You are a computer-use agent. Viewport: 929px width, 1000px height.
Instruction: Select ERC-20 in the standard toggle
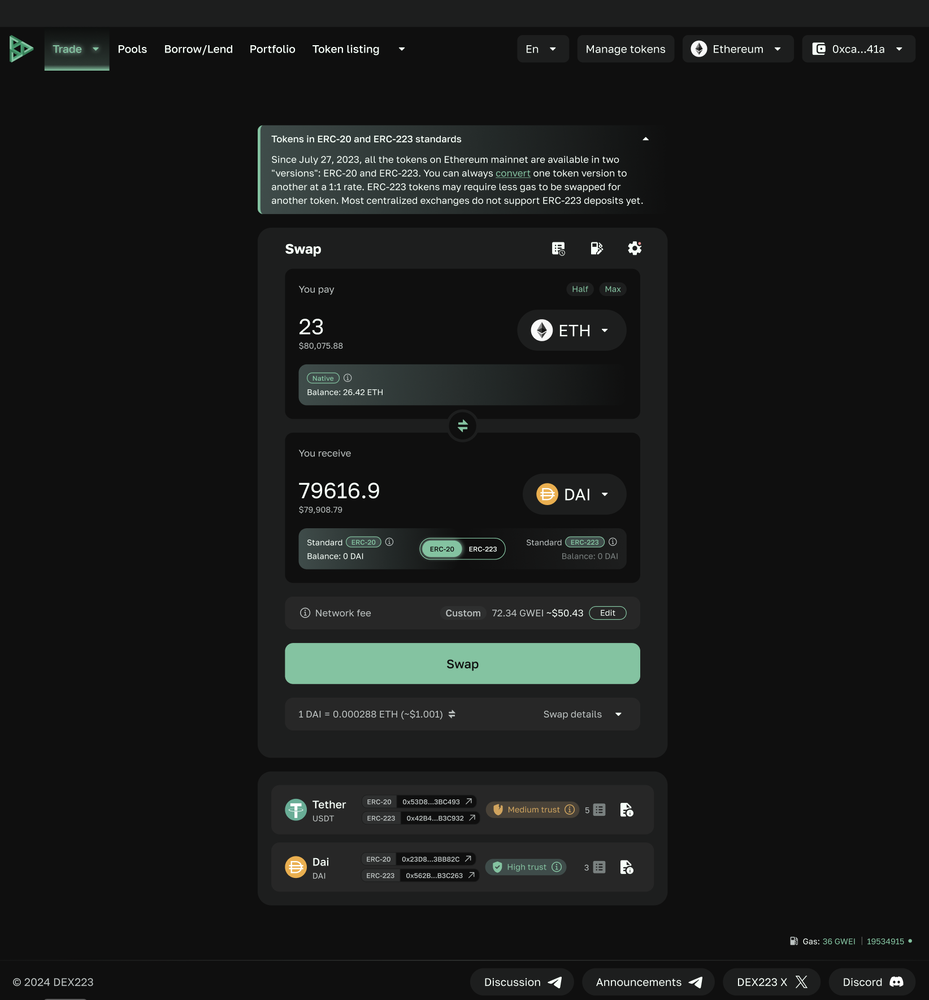442,549
